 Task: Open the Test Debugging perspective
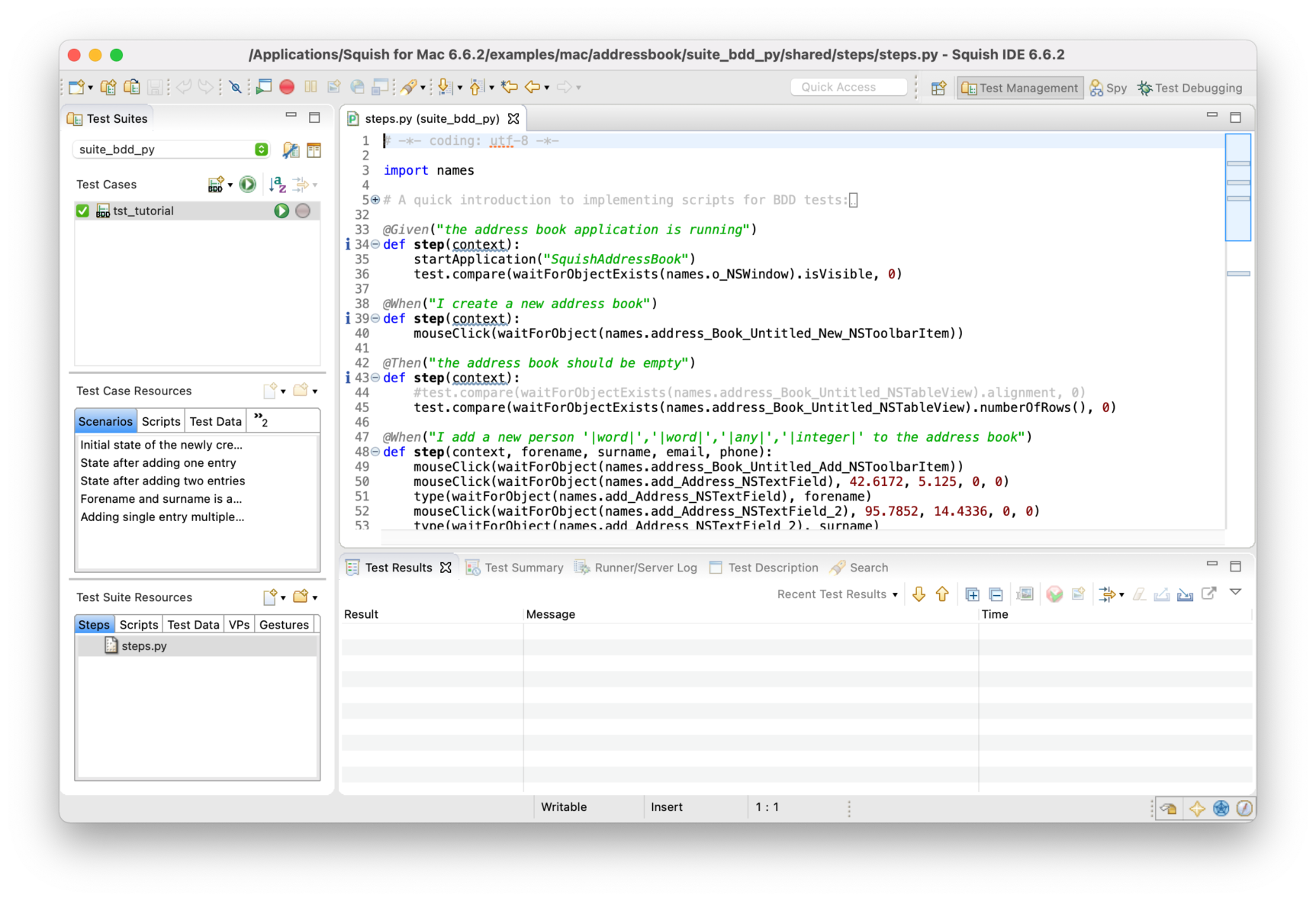1189,88
